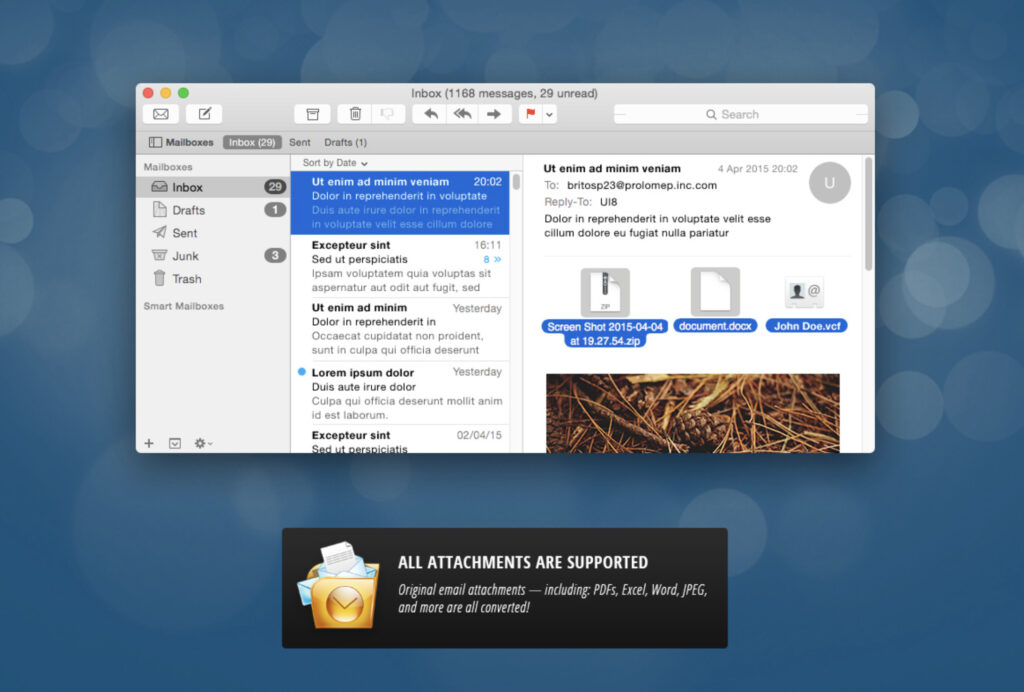The image size is (1024, 692).
Task: Expand the Sort by Date menu
Action: point(336,163)
